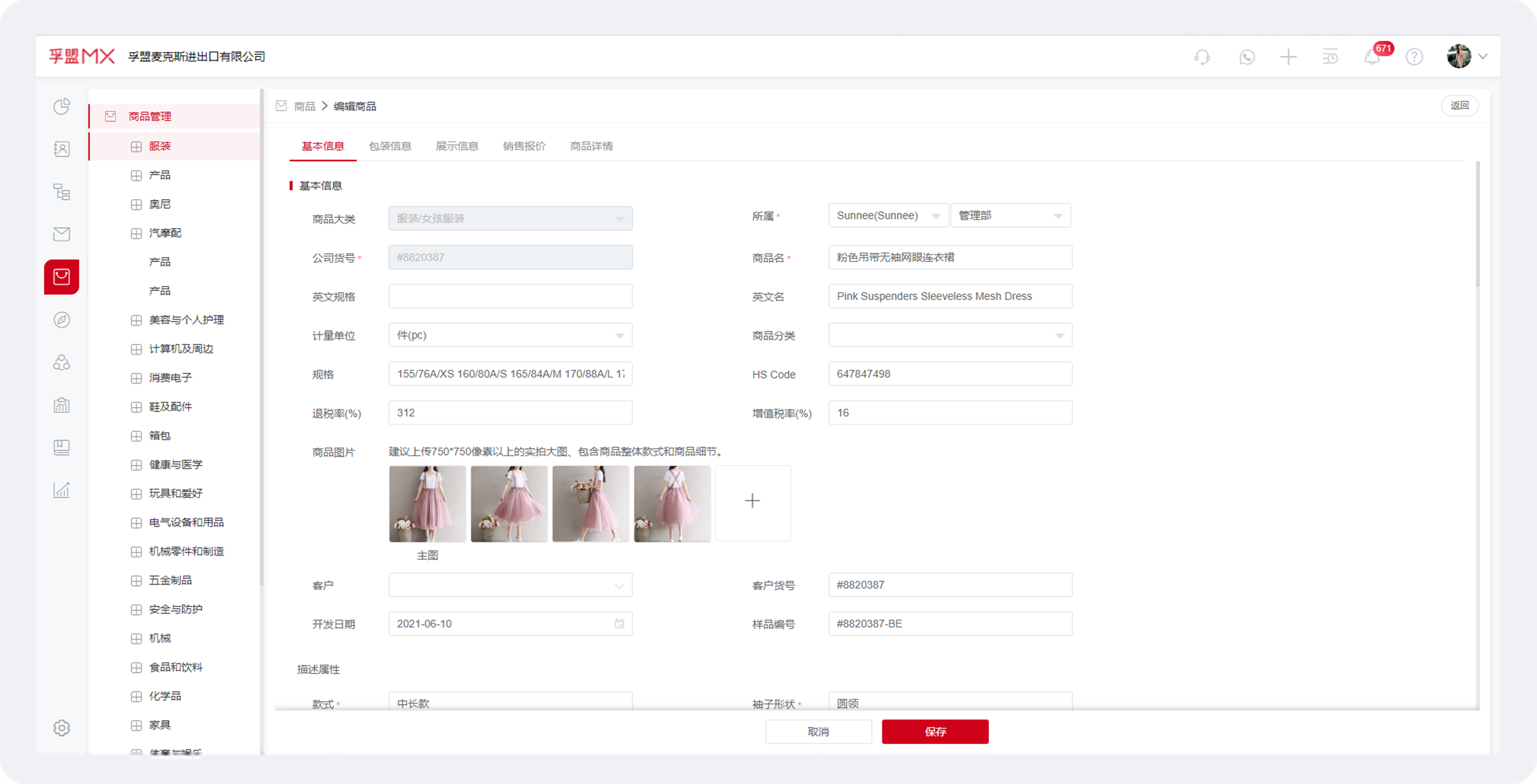
Task: Open the settings gear at sidebar bottom
Action: 61,728
